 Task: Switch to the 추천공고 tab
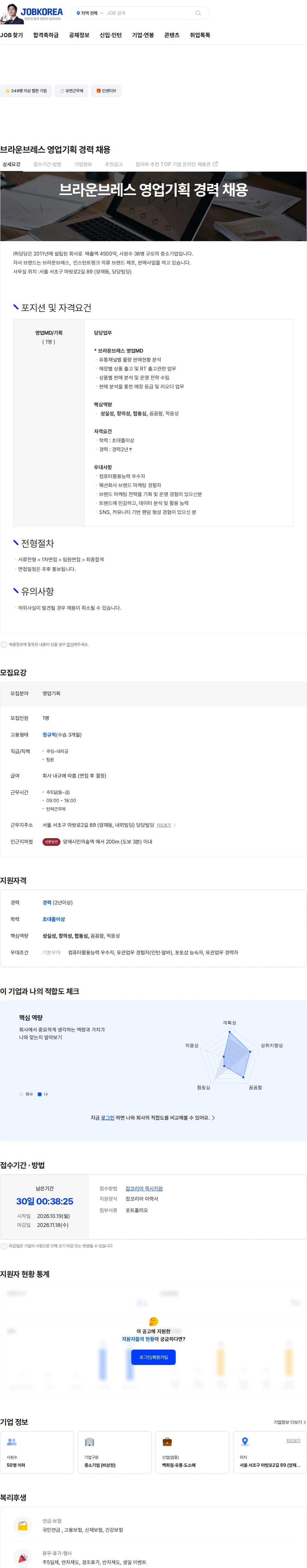(113, 164)
